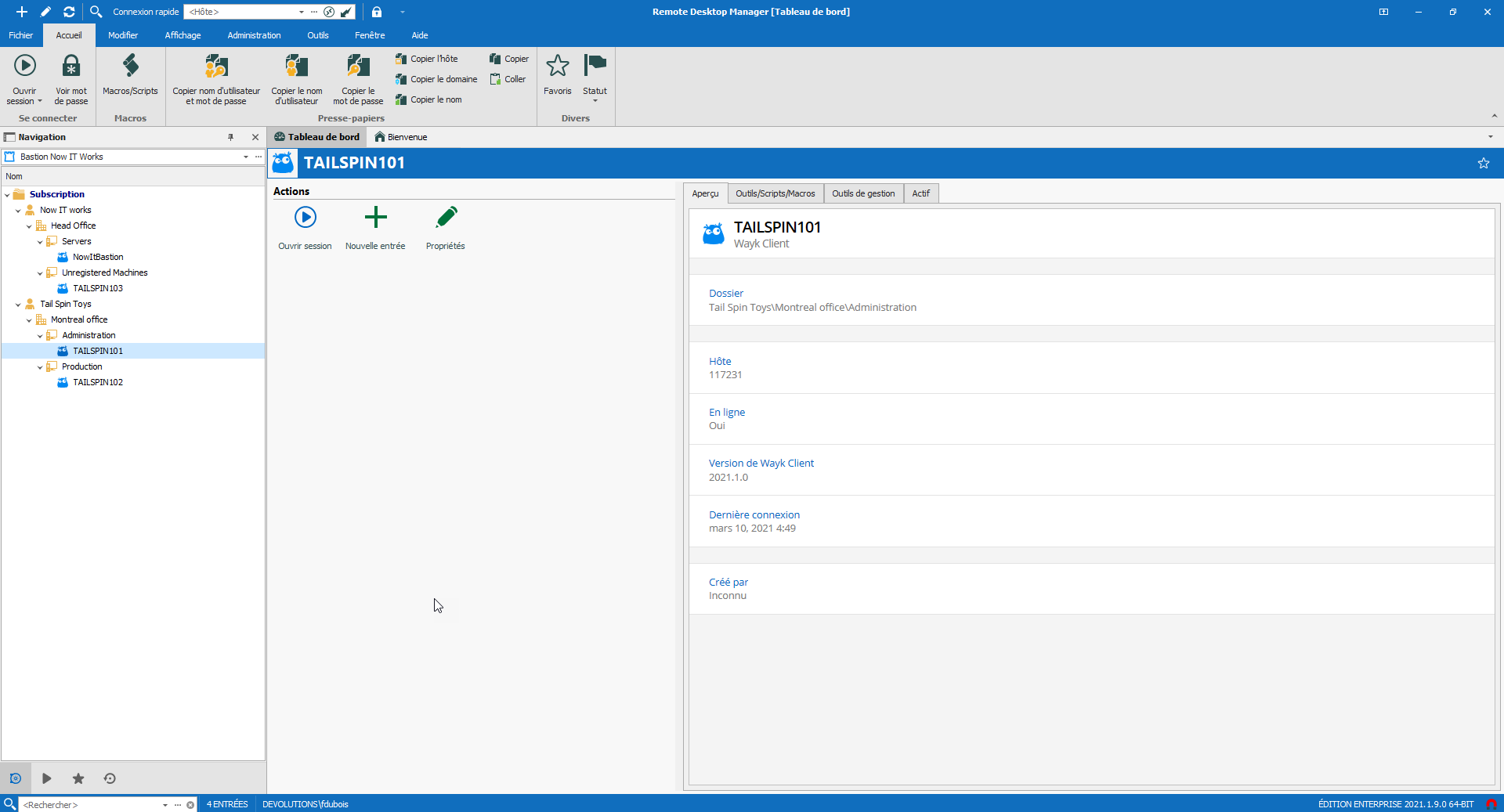1504x812 pixels.
Task: Collapse the Administration folder
Action: coord(40,336)
